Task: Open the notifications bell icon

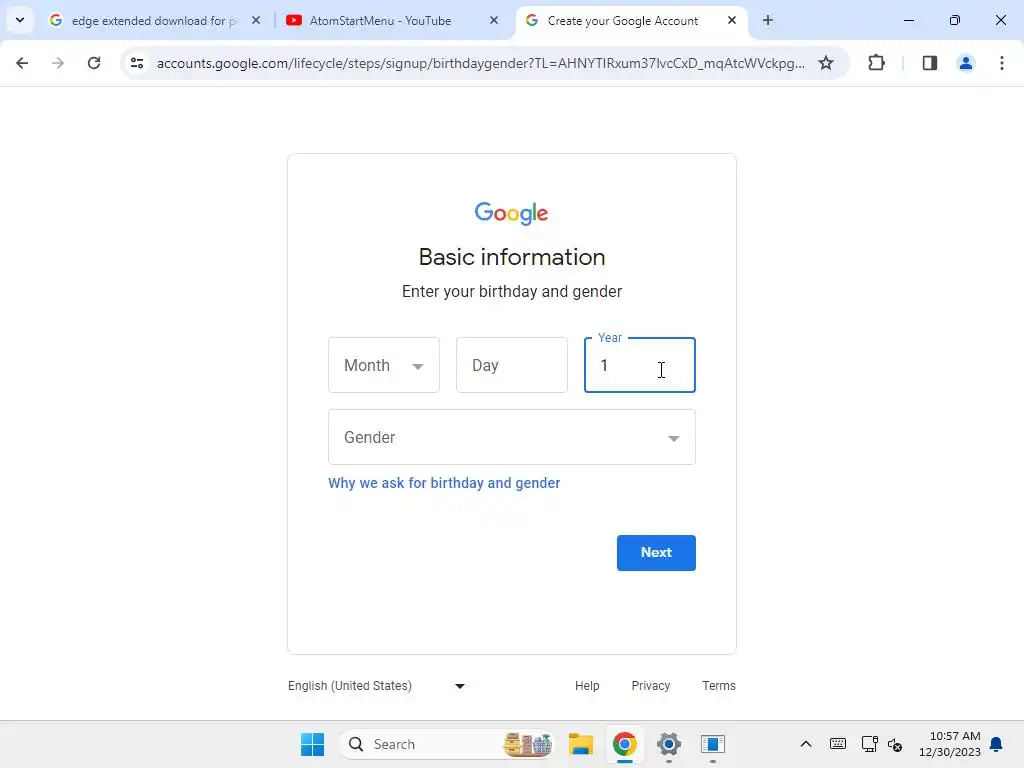Action: pyautogui.click(x=996, y=744)
